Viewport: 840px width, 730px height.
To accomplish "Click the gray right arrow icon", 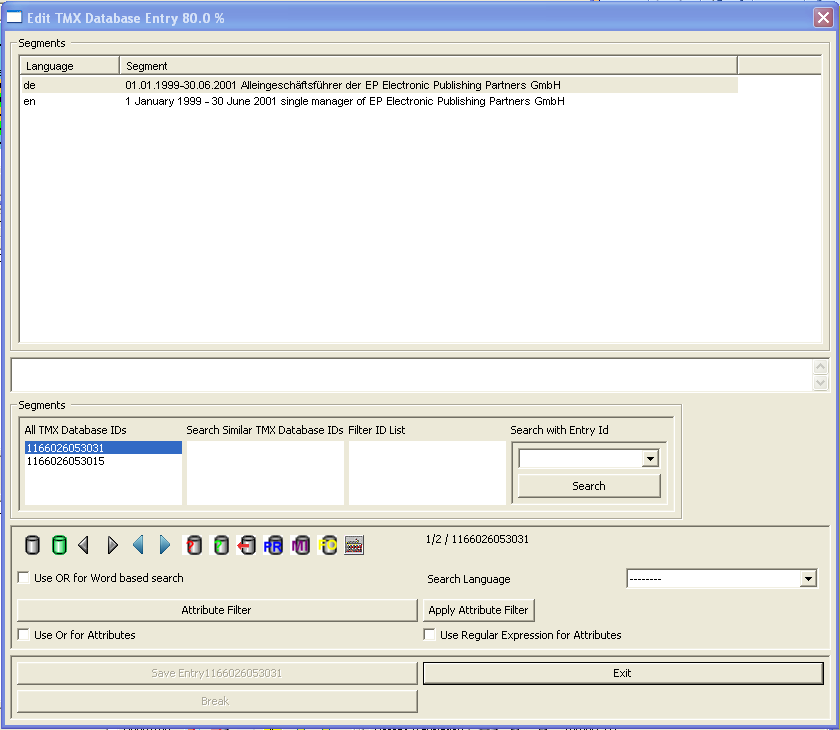I will tap(112, 545).
